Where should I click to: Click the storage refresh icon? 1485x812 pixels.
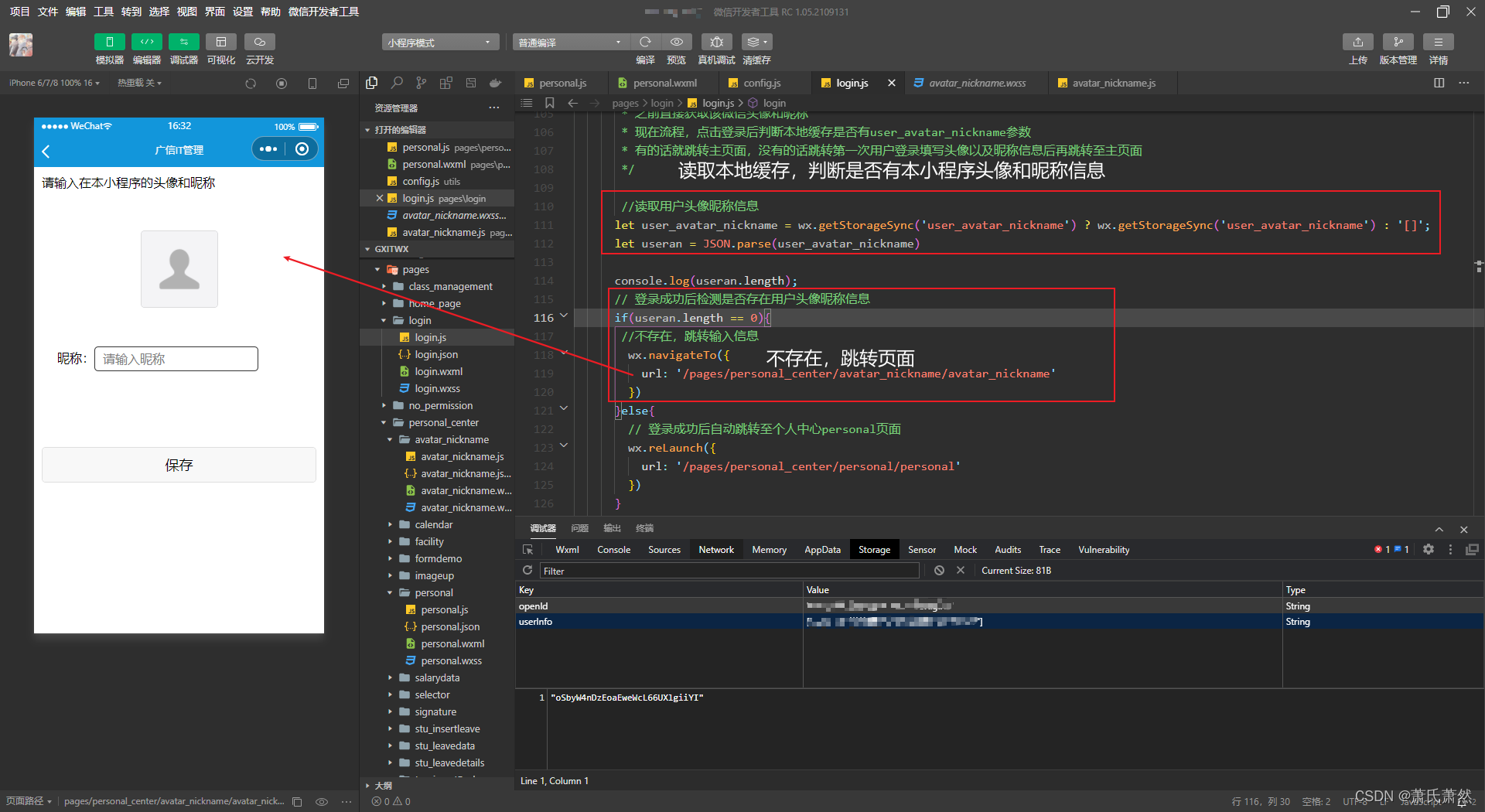pyautogui.click(x=527, y=570)
